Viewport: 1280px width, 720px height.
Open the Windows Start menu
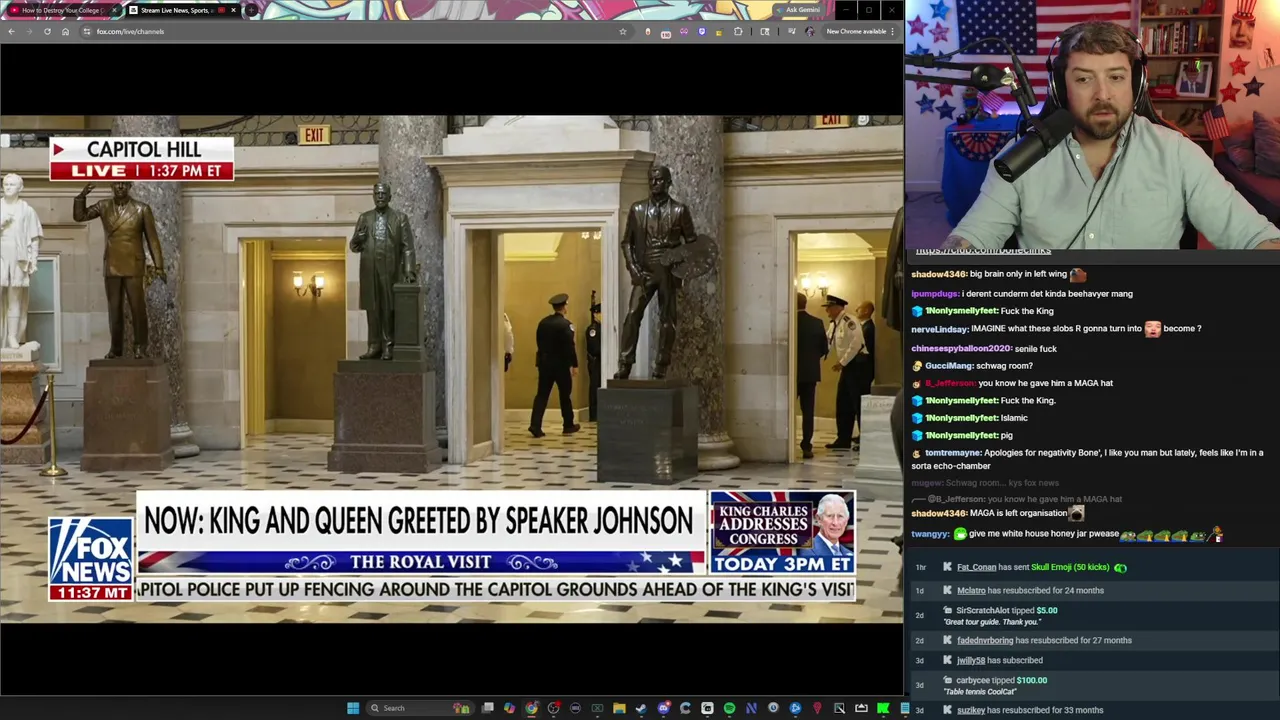(353, 708)
